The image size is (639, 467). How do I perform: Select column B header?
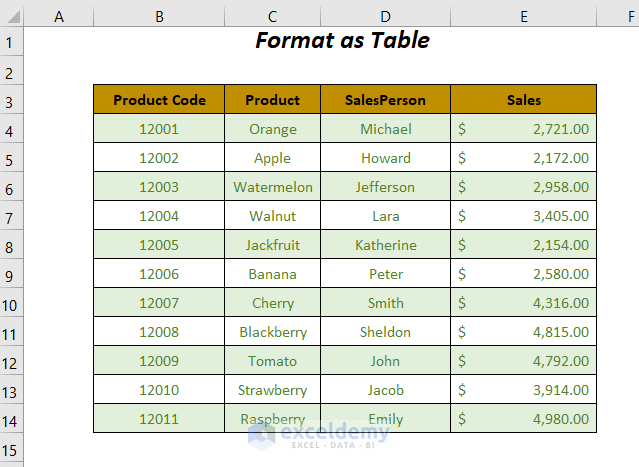pos(159,17)
